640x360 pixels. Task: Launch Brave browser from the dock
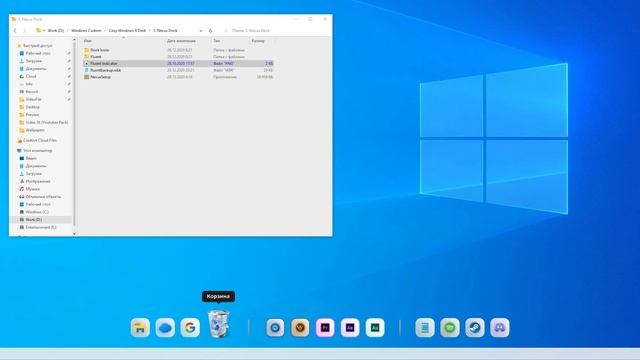(x=300, y=328)
